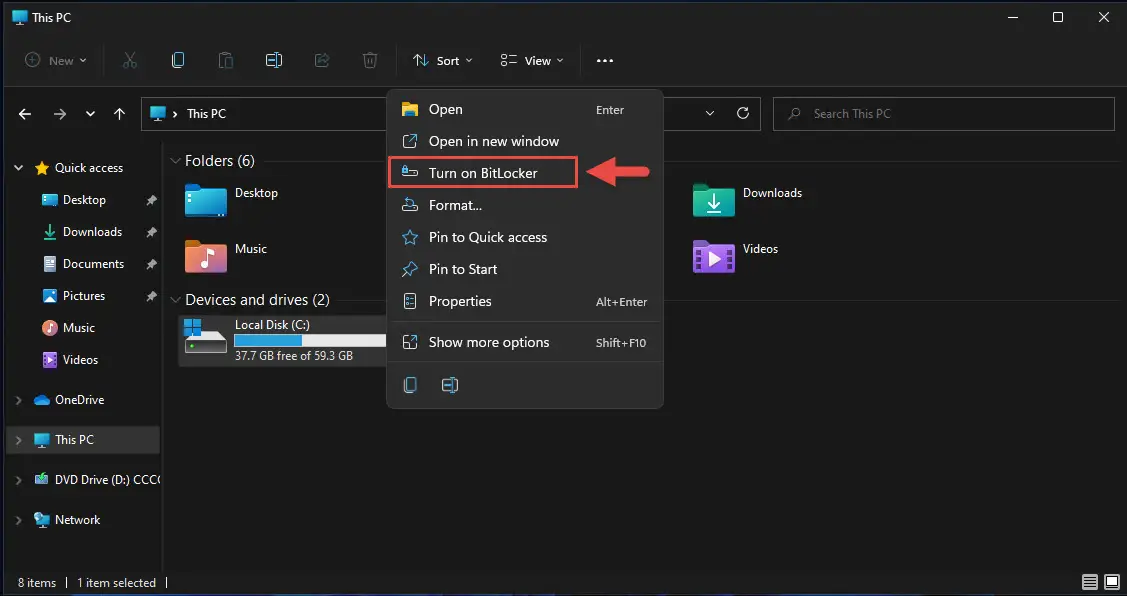The width and height of the screenshot is (1127, 596).
Task: Open address bar history dropdown
Action: click(709, 114)
